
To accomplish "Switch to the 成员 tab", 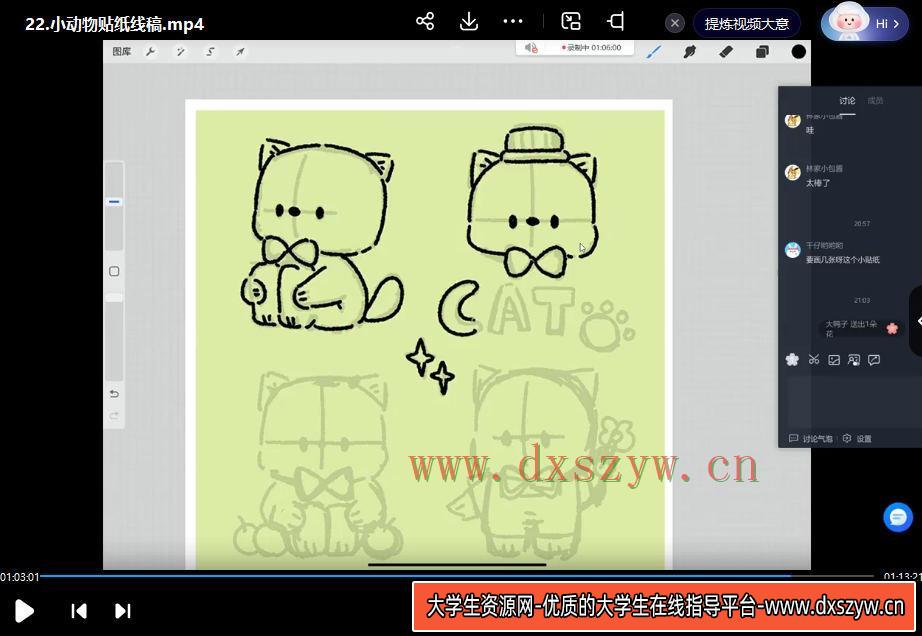I will pos(876,101).
